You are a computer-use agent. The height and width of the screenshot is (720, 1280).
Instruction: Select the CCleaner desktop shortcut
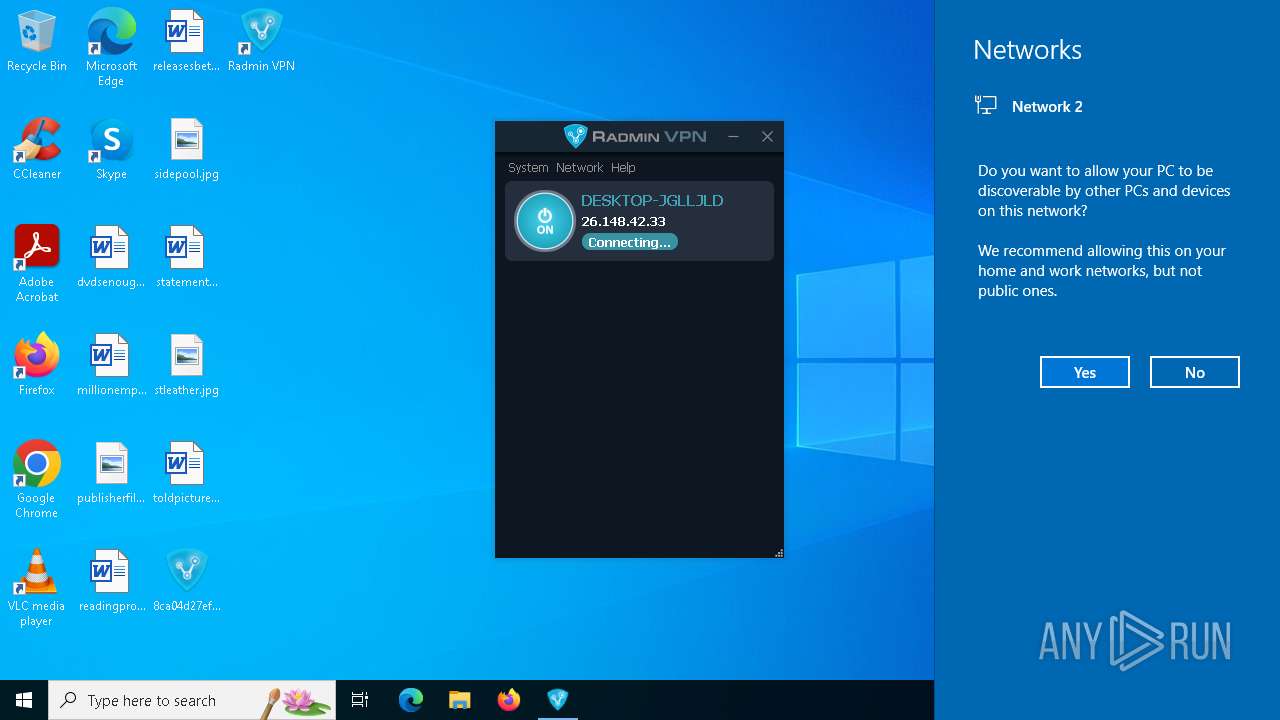(x=37, y=150)
